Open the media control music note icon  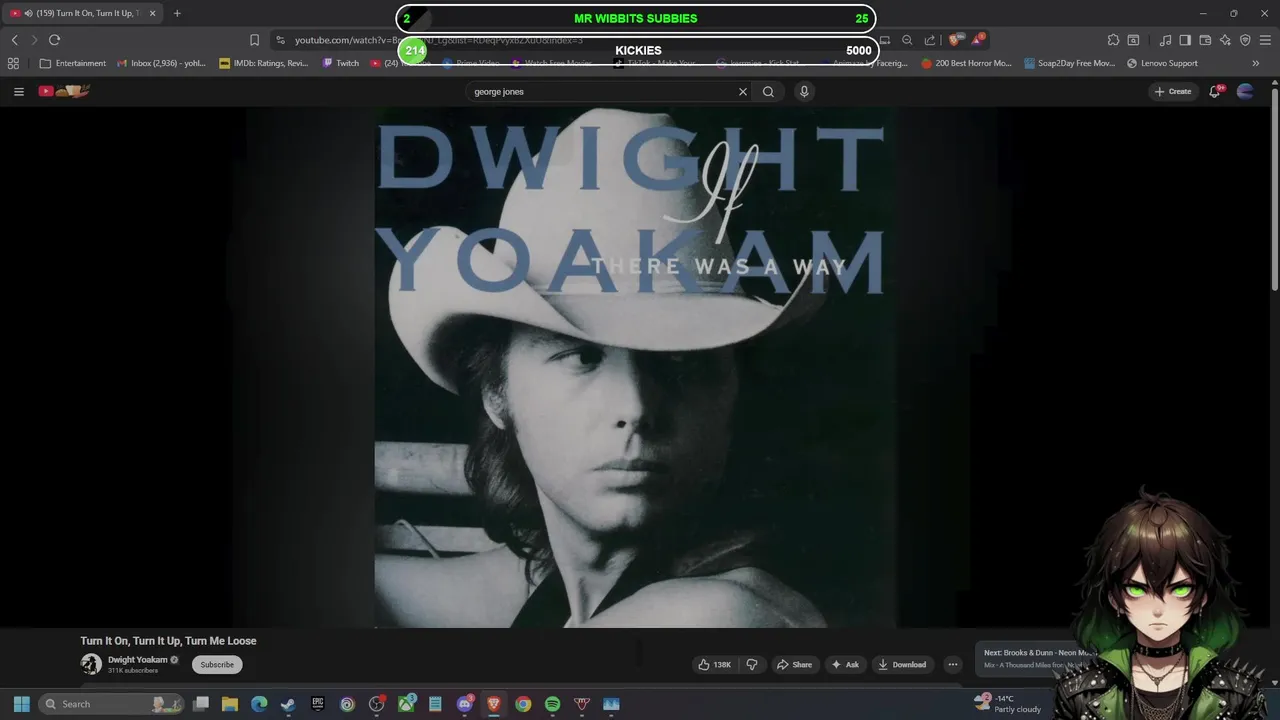click(1166, 40)
